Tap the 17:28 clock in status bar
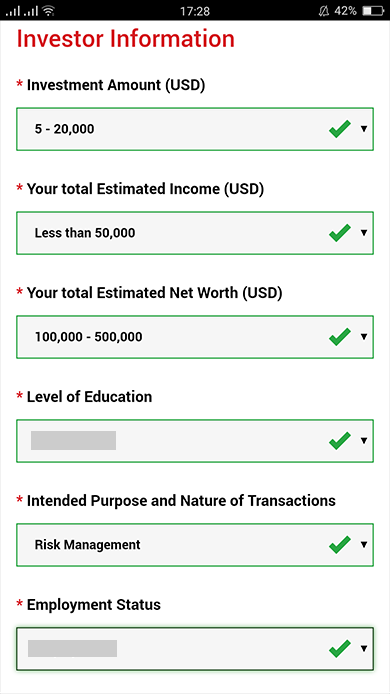 [195, 11]
